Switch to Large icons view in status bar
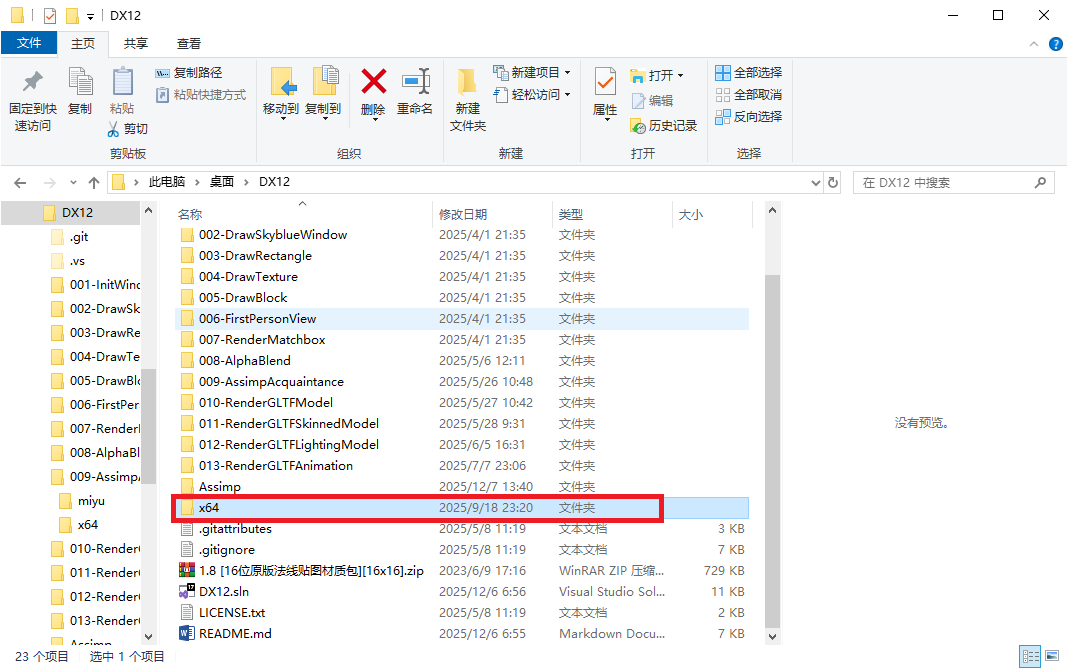The height and width of the screenshot is (669, 1068). [x=1052, y=657]
